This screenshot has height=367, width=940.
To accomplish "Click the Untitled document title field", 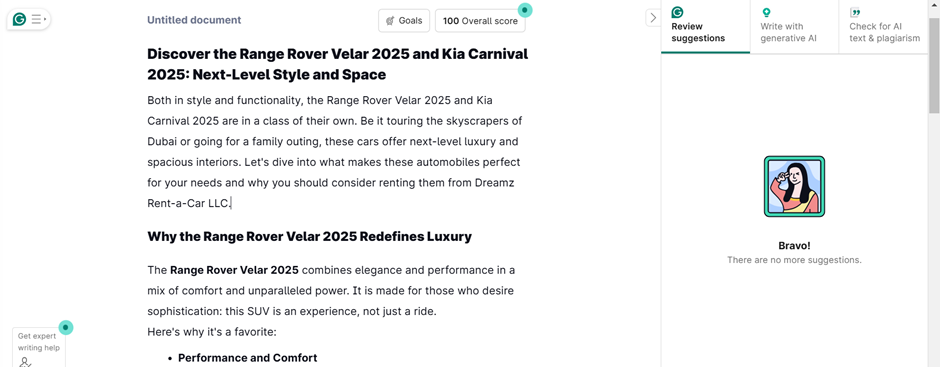I will tap(194, 20).
